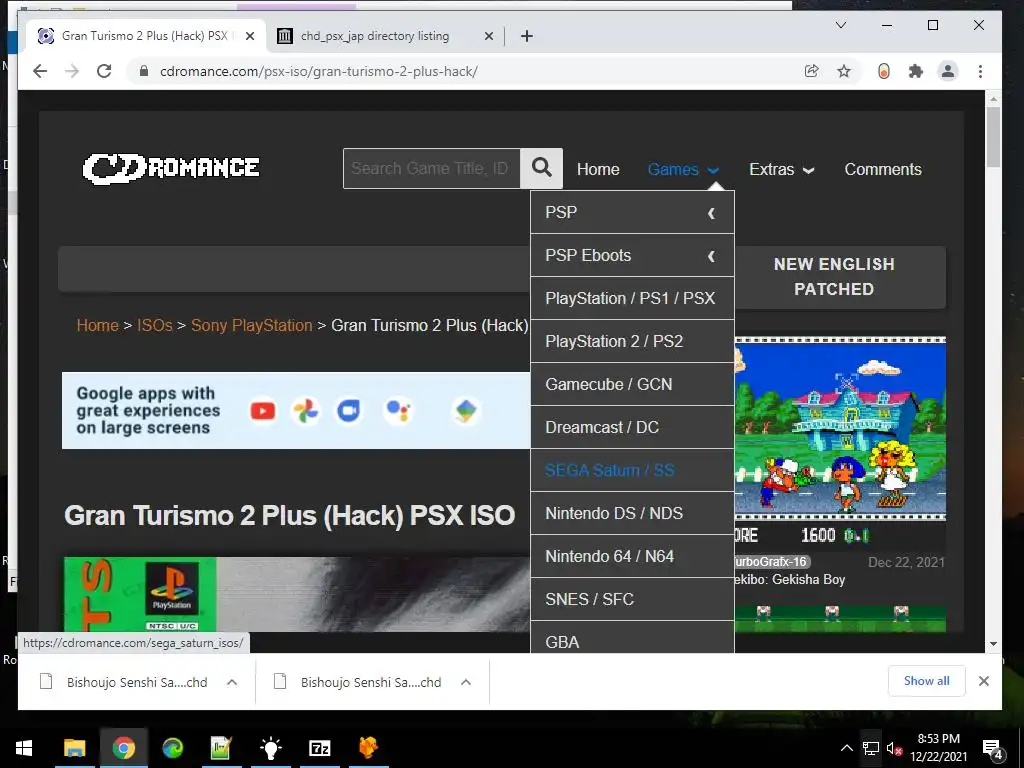
Task: Click the browser forward arrow
Action: [x=72, y=71]
